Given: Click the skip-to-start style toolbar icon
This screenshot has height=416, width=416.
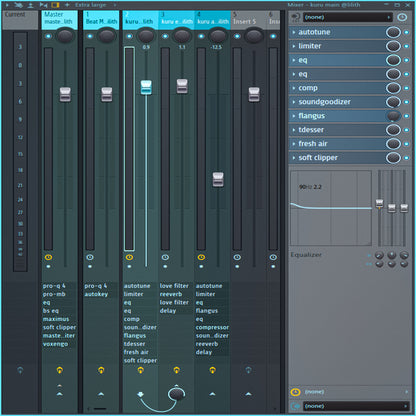Looking at the screenshot, I should click(43, 5).
